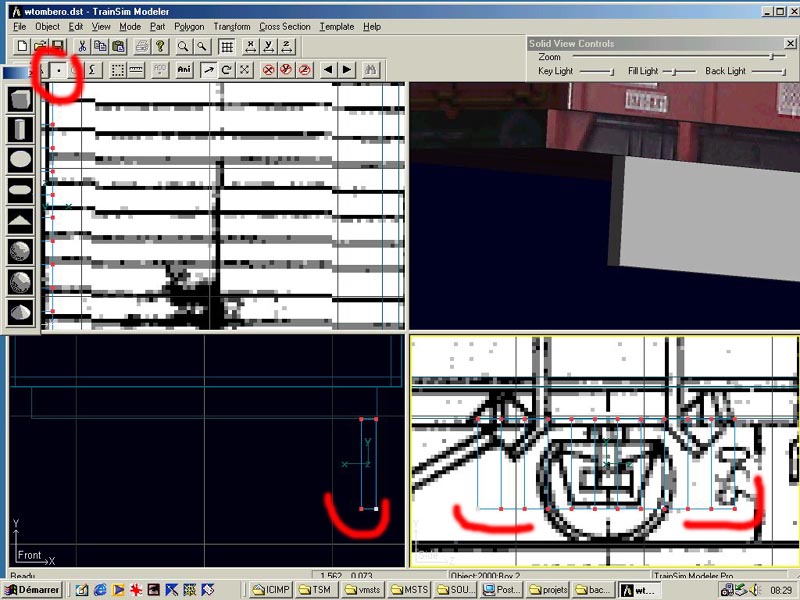
Task: Pick the pyramid primitive shape
Action: [21, 221]
